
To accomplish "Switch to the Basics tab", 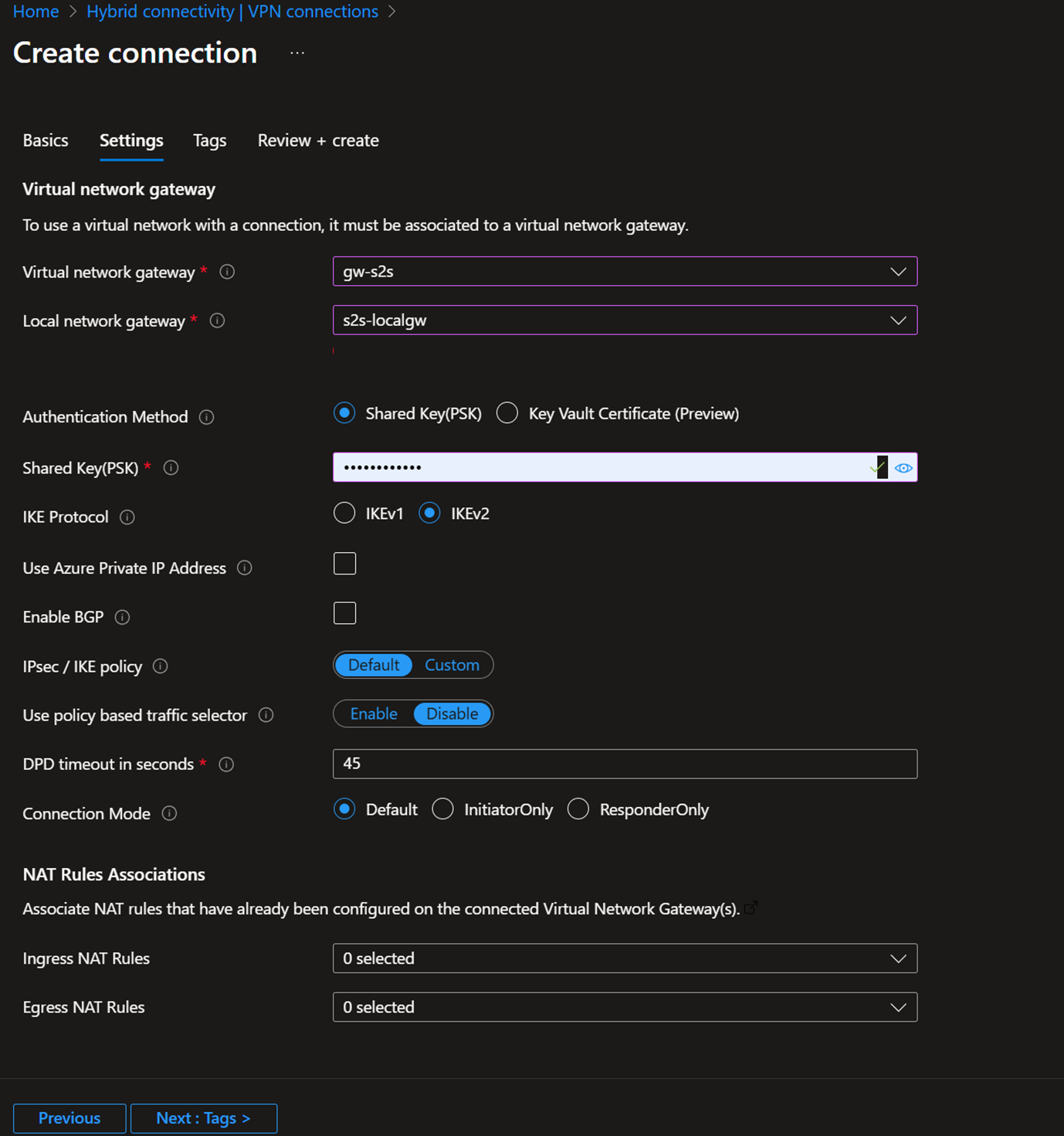I will tap(46, 141).
